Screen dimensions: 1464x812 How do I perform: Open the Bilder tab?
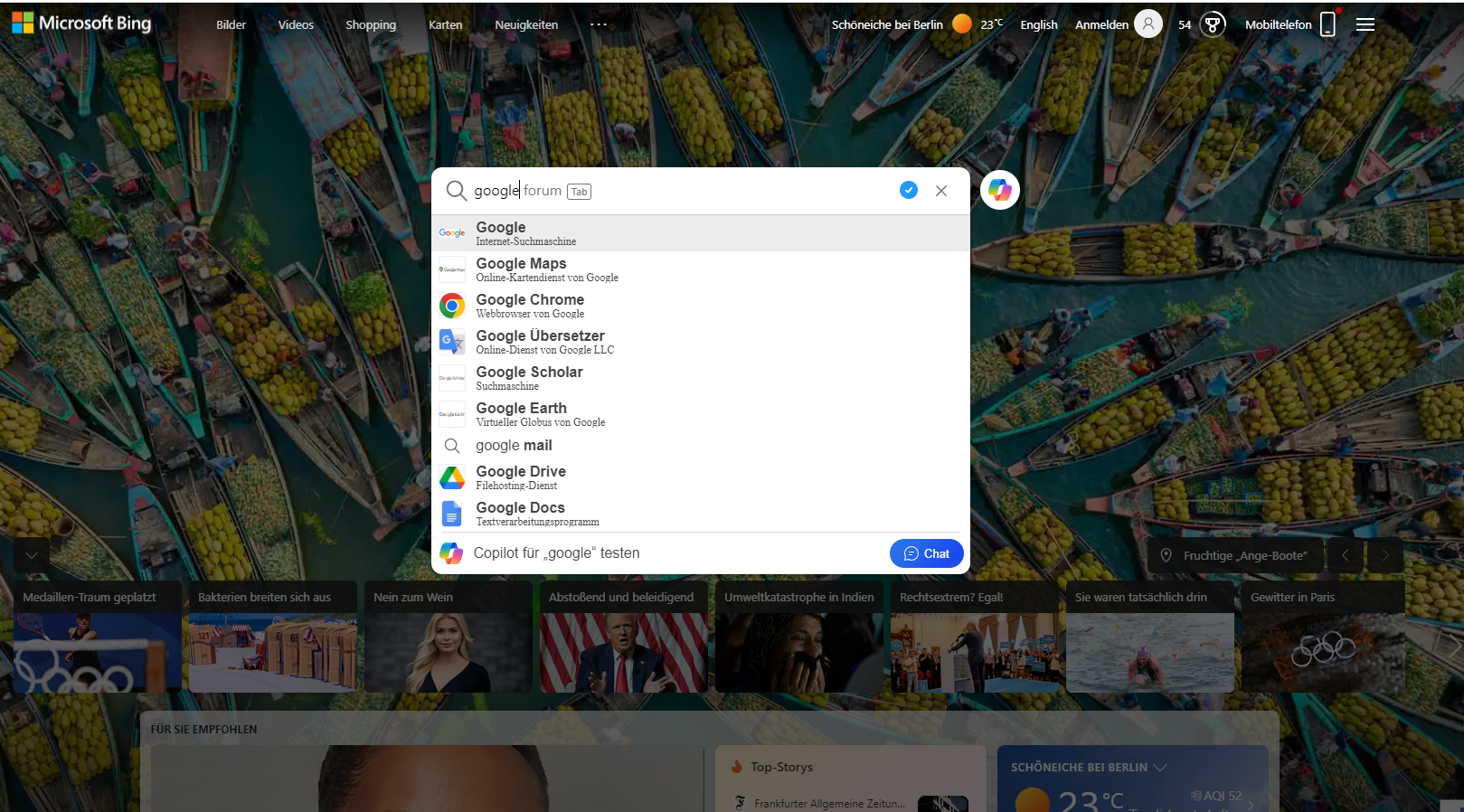pos(231,24)
